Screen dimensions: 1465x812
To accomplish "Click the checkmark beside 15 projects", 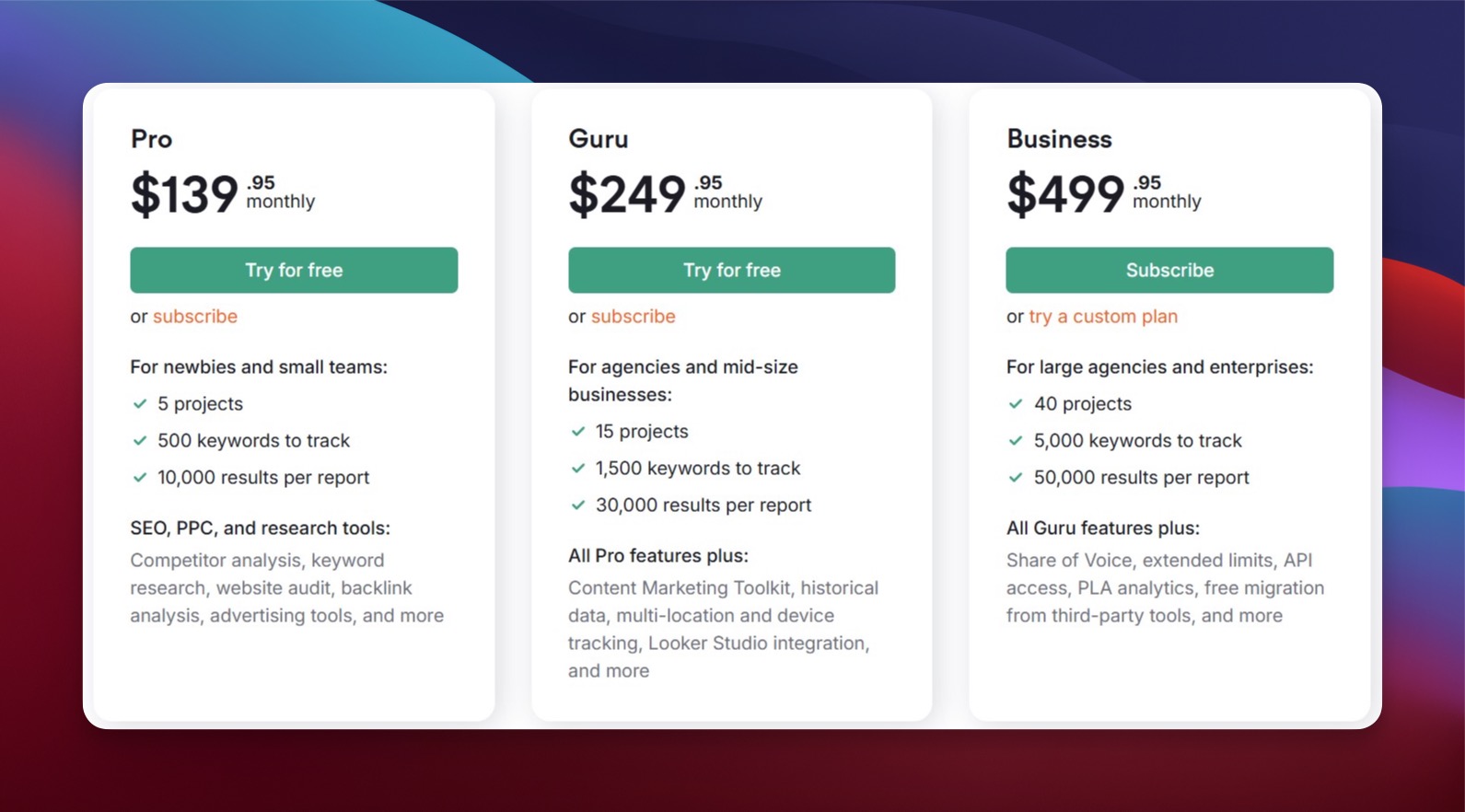I will [x=579, y=431].
